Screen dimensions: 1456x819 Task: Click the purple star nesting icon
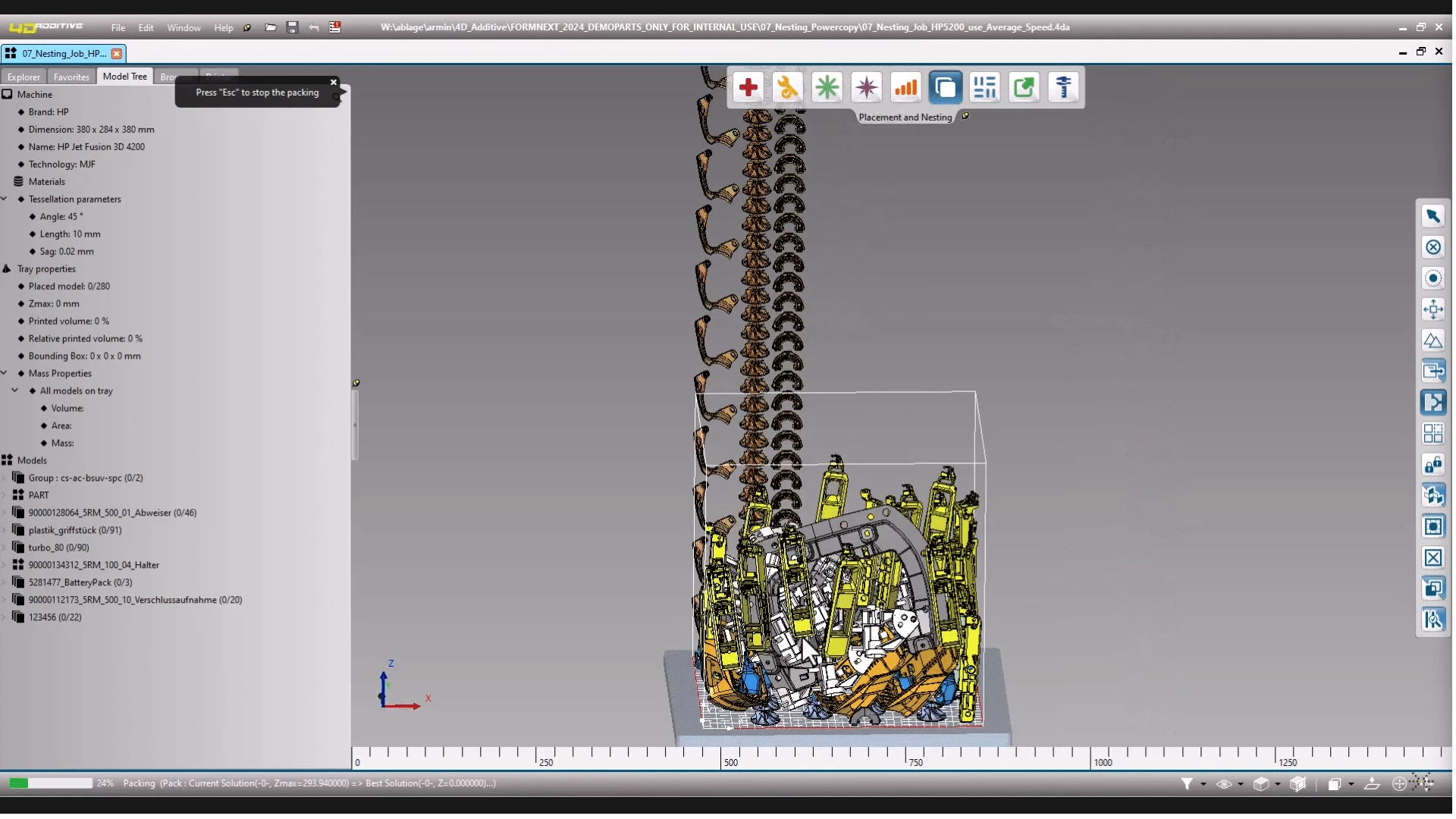point(866,87)
